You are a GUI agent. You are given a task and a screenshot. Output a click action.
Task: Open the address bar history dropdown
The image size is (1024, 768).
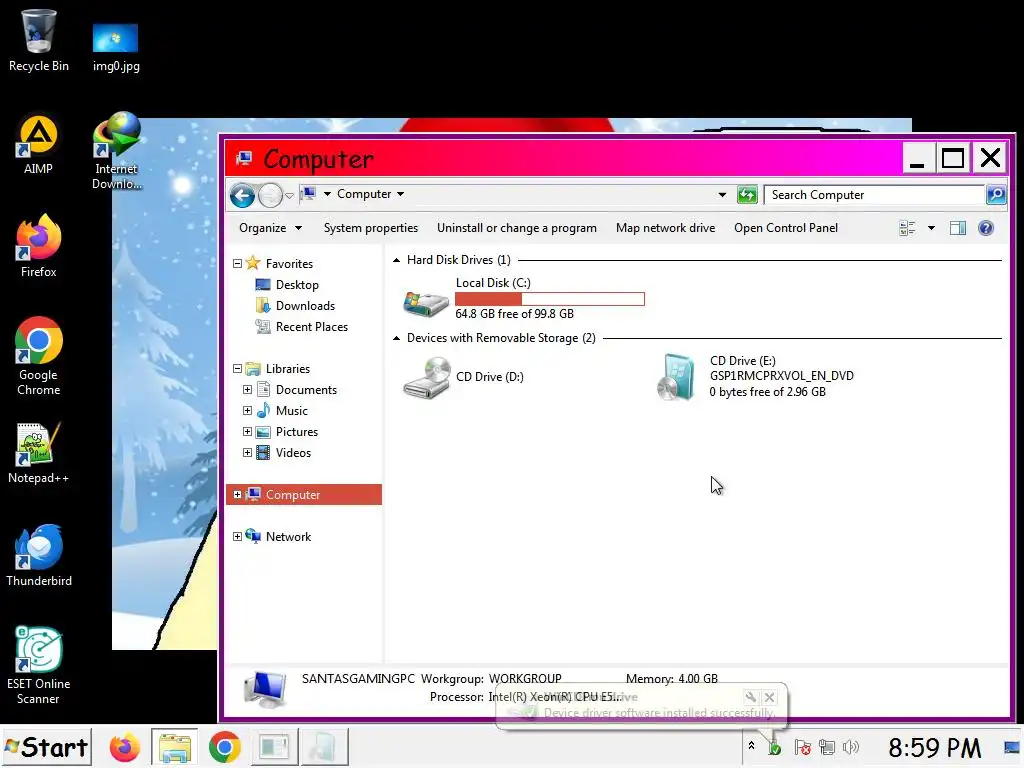click(722, 195)
